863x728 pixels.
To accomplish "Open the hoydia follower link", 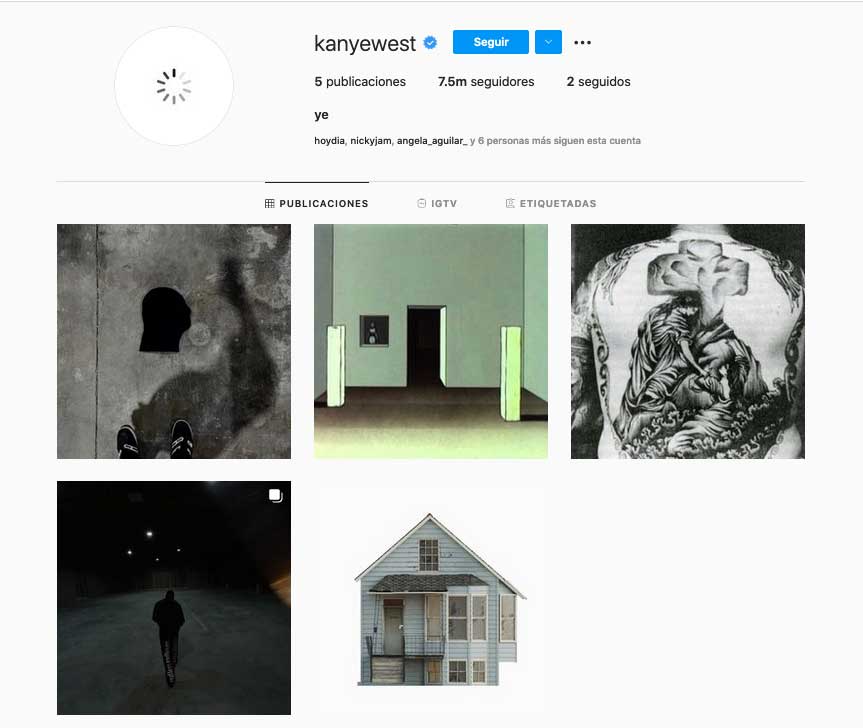I will tap(329, 141).
